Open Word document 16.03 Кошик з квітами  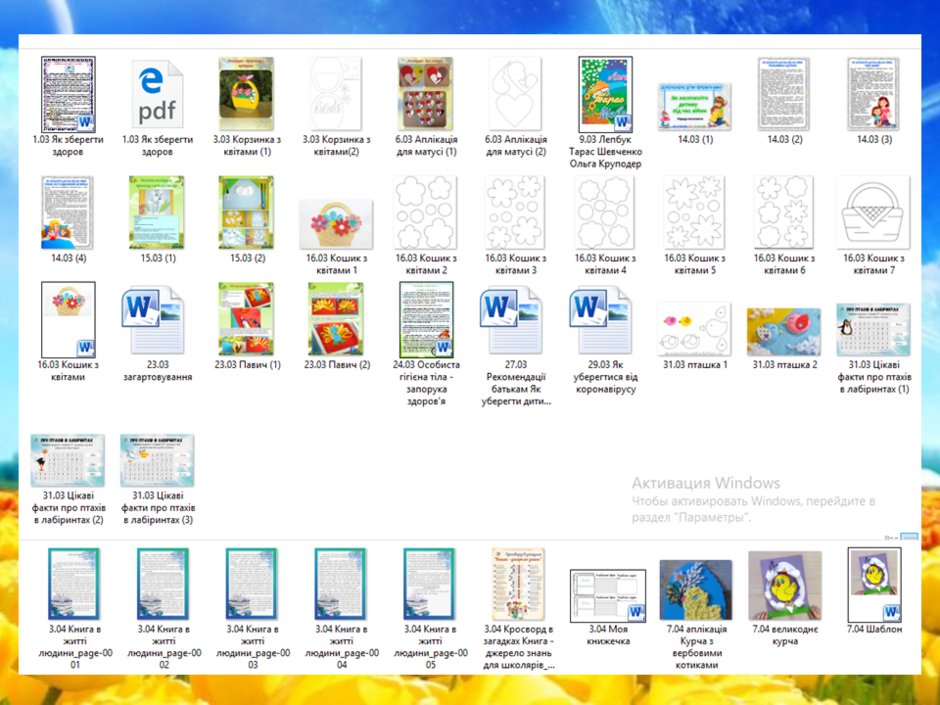[x=68, y=320]
